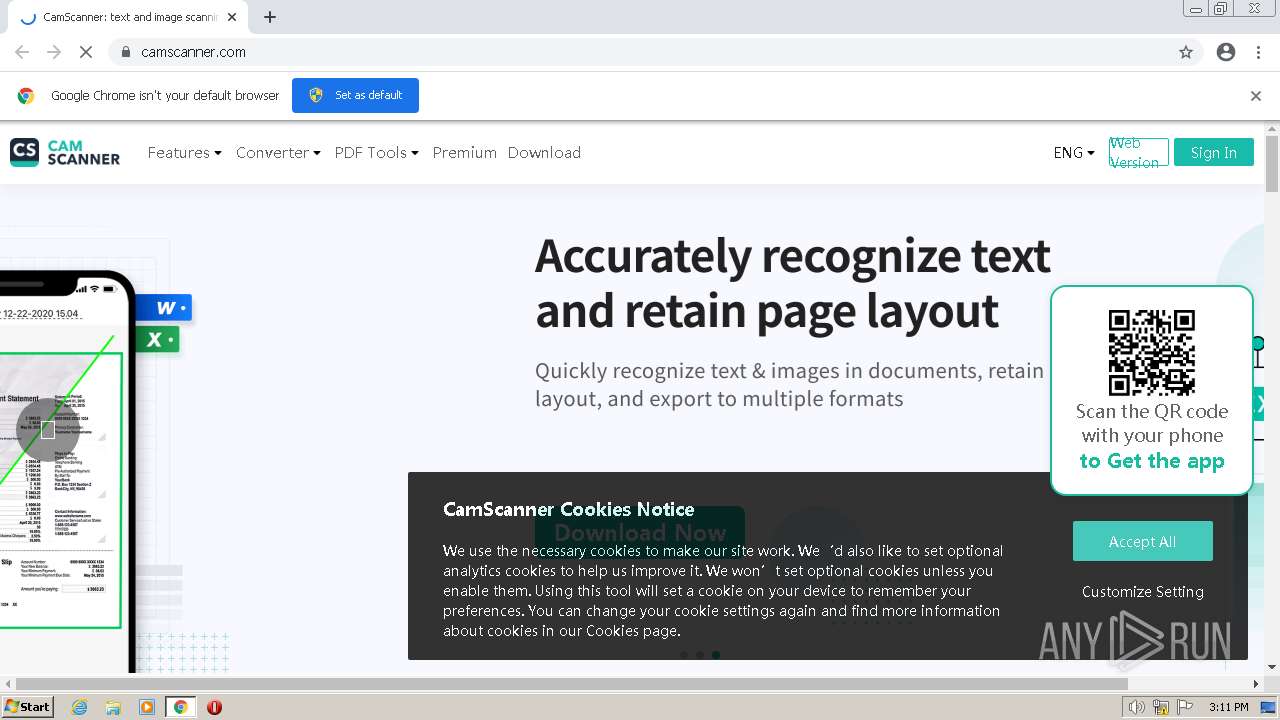Open the Chrome three-dot menu
This screenshot has width=1280, height=720.
(1258, 52)
